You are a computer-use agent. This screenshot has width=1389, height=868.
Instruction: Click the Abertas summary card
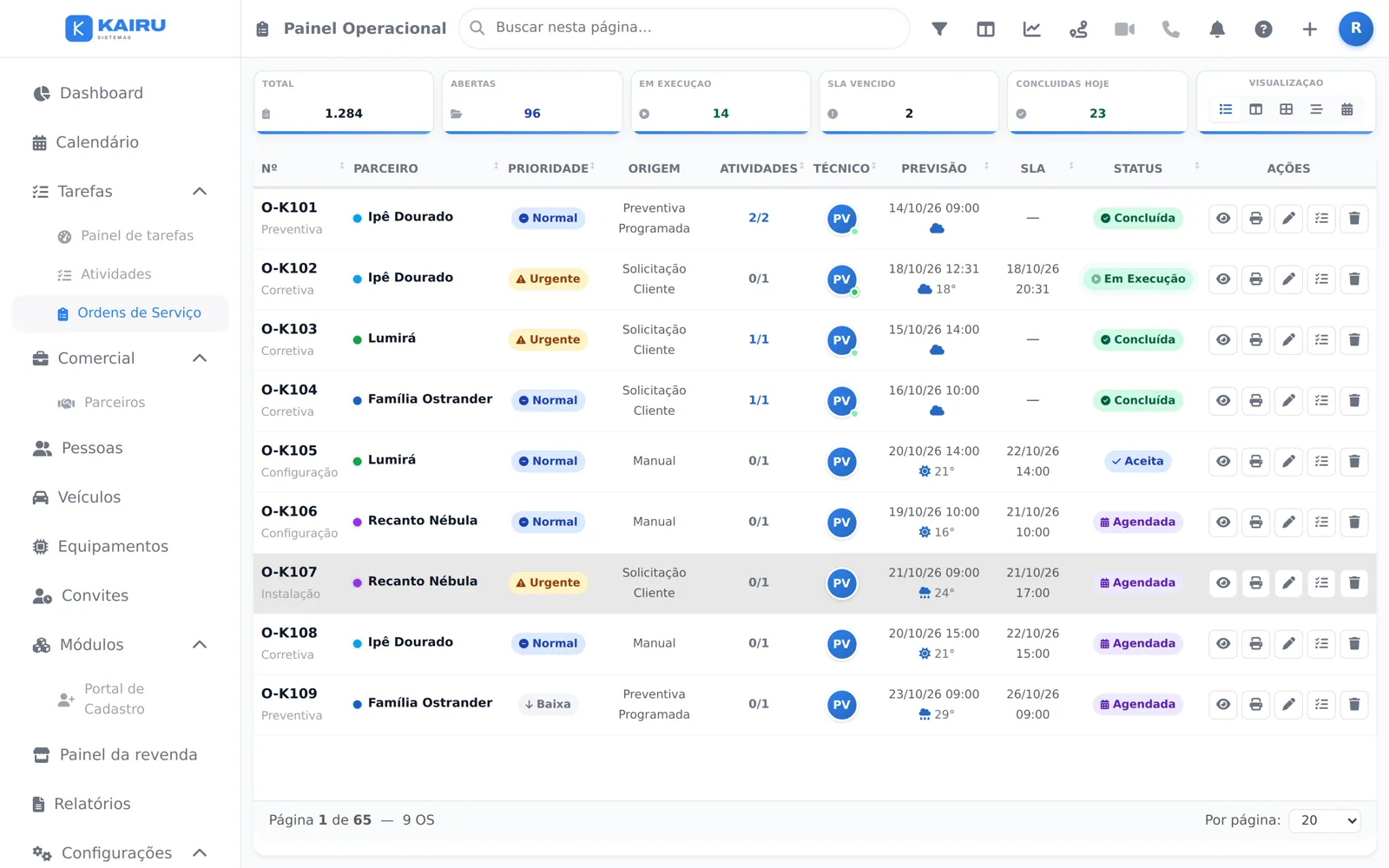(x=532, y=102)
